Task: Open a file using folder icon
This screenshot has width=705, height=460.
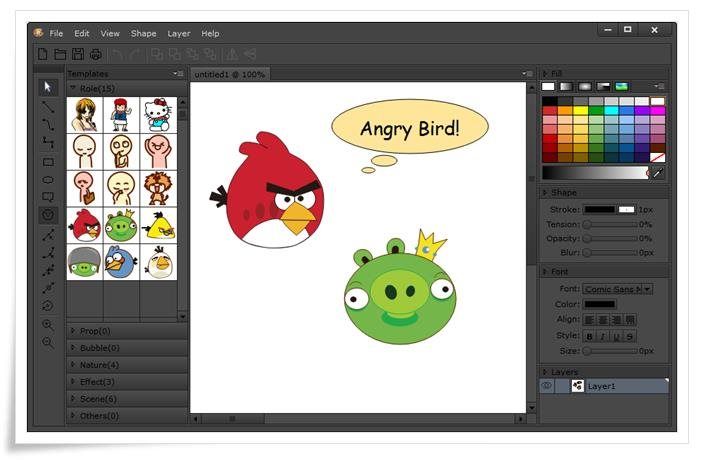Action: [x=60, y=54]
